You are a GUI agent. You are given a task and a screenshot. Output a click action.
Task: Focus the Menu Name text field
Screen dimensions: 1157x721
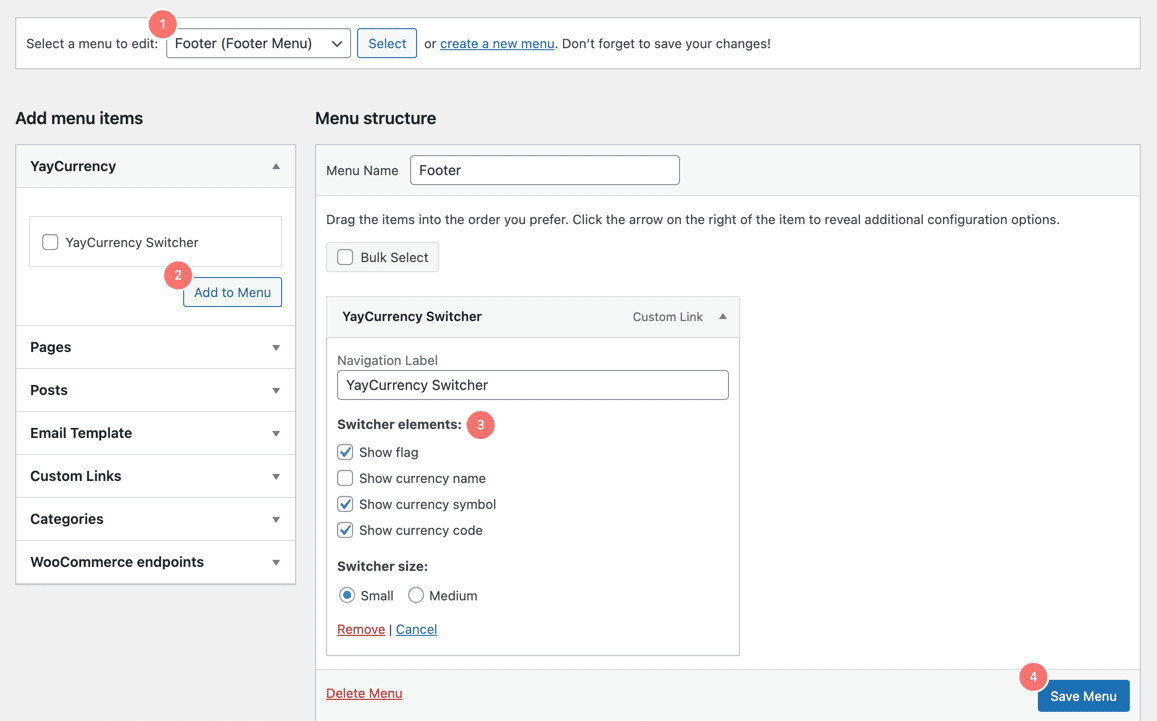click(544, 170)
